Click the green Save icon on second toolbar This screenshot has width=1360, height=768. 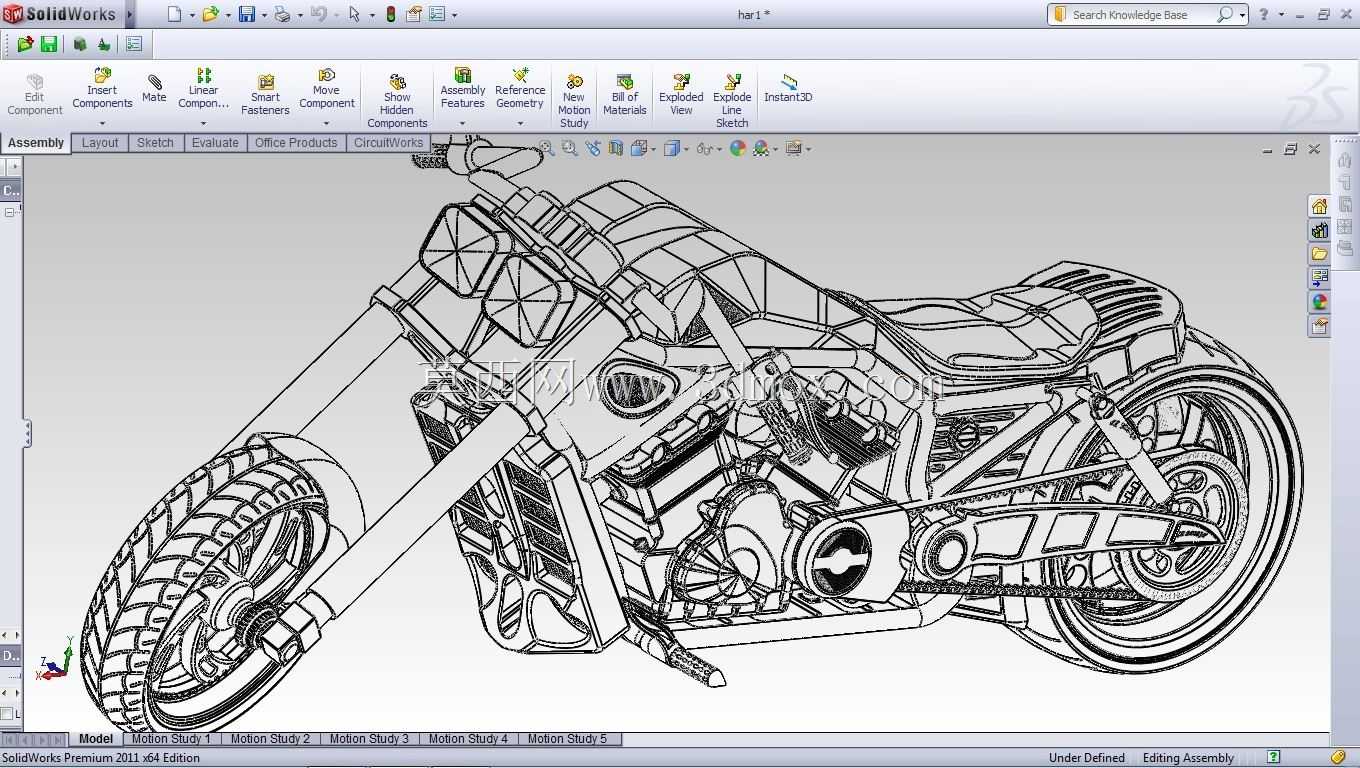[48, 44]
